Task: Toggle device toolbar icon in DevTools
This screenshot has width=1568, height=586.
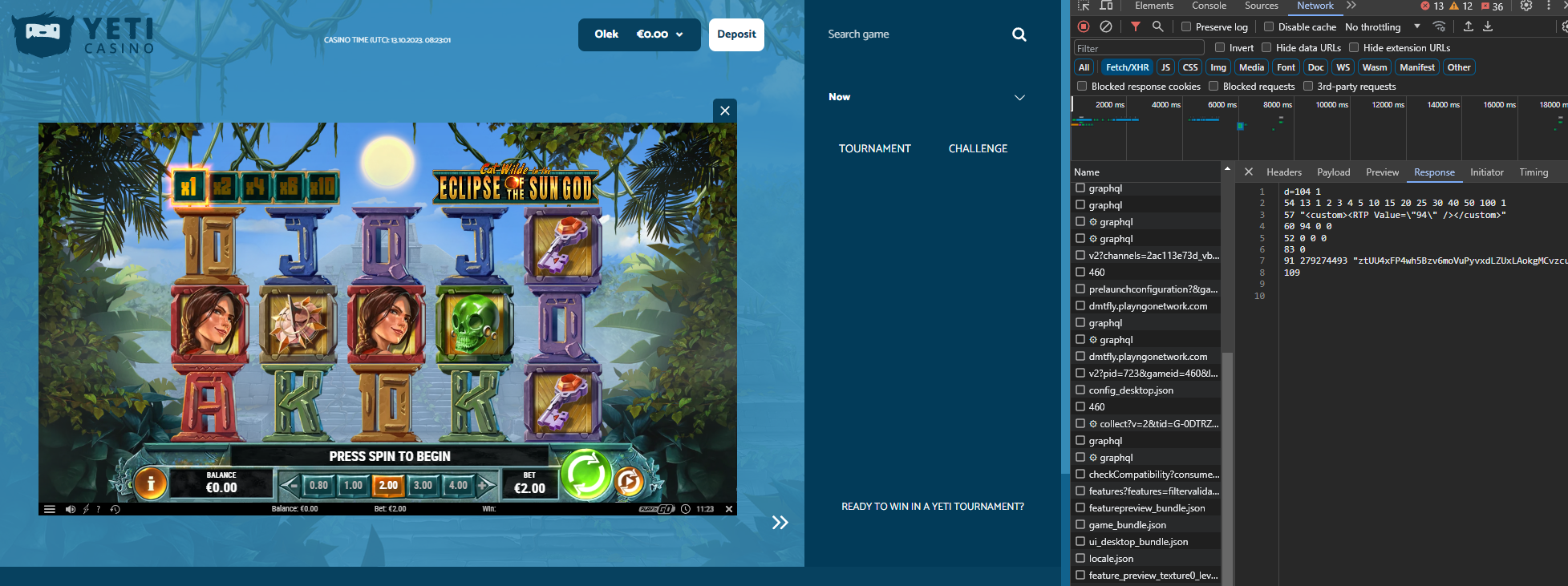Action: (1106, 6)
